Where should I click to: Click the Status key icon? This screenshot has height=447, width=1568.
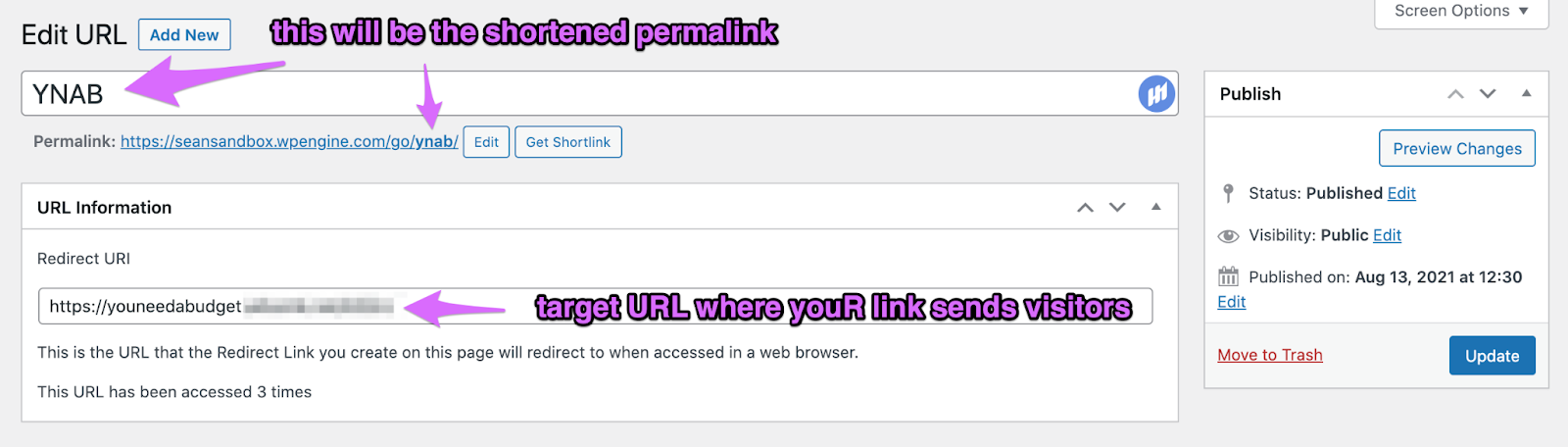pos(1228,193)
